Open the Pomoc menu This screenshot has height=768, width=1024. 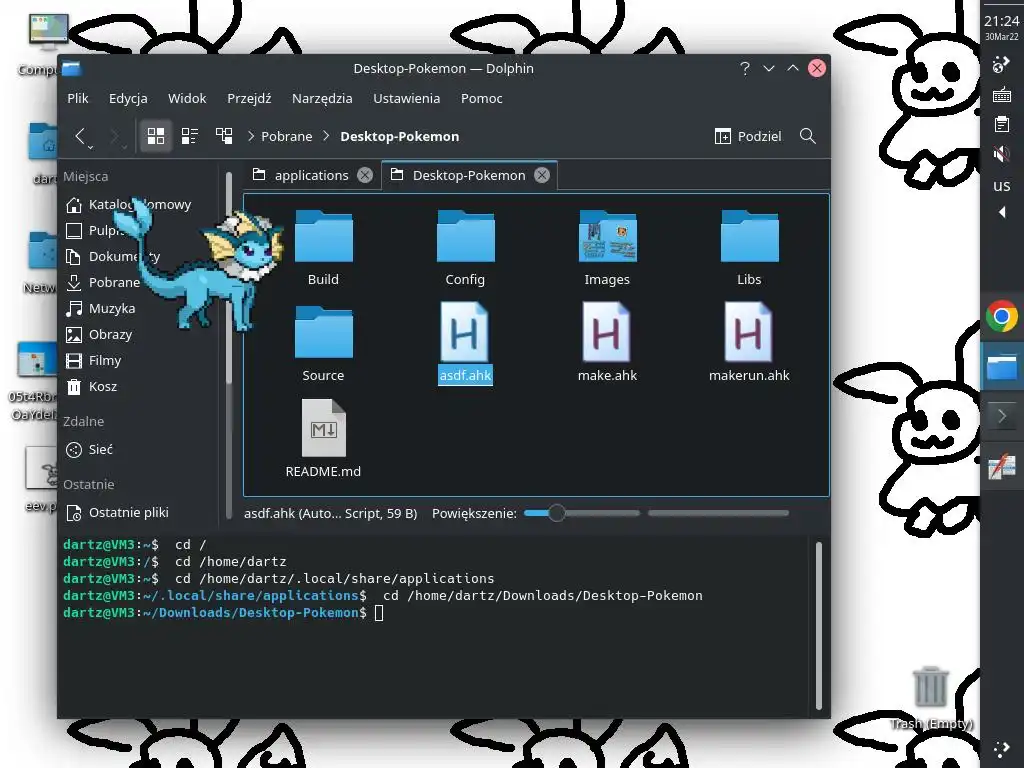(481, 98)
